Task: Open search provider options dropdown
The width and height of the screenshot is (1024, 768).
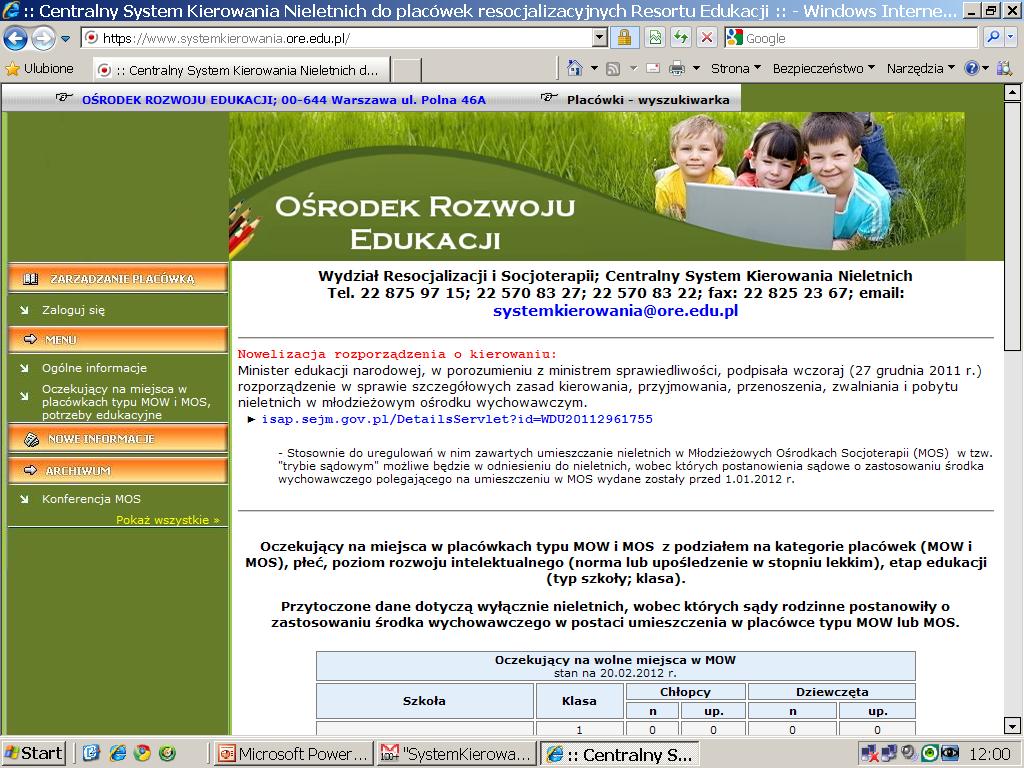Action: (x=1011, y=38)
